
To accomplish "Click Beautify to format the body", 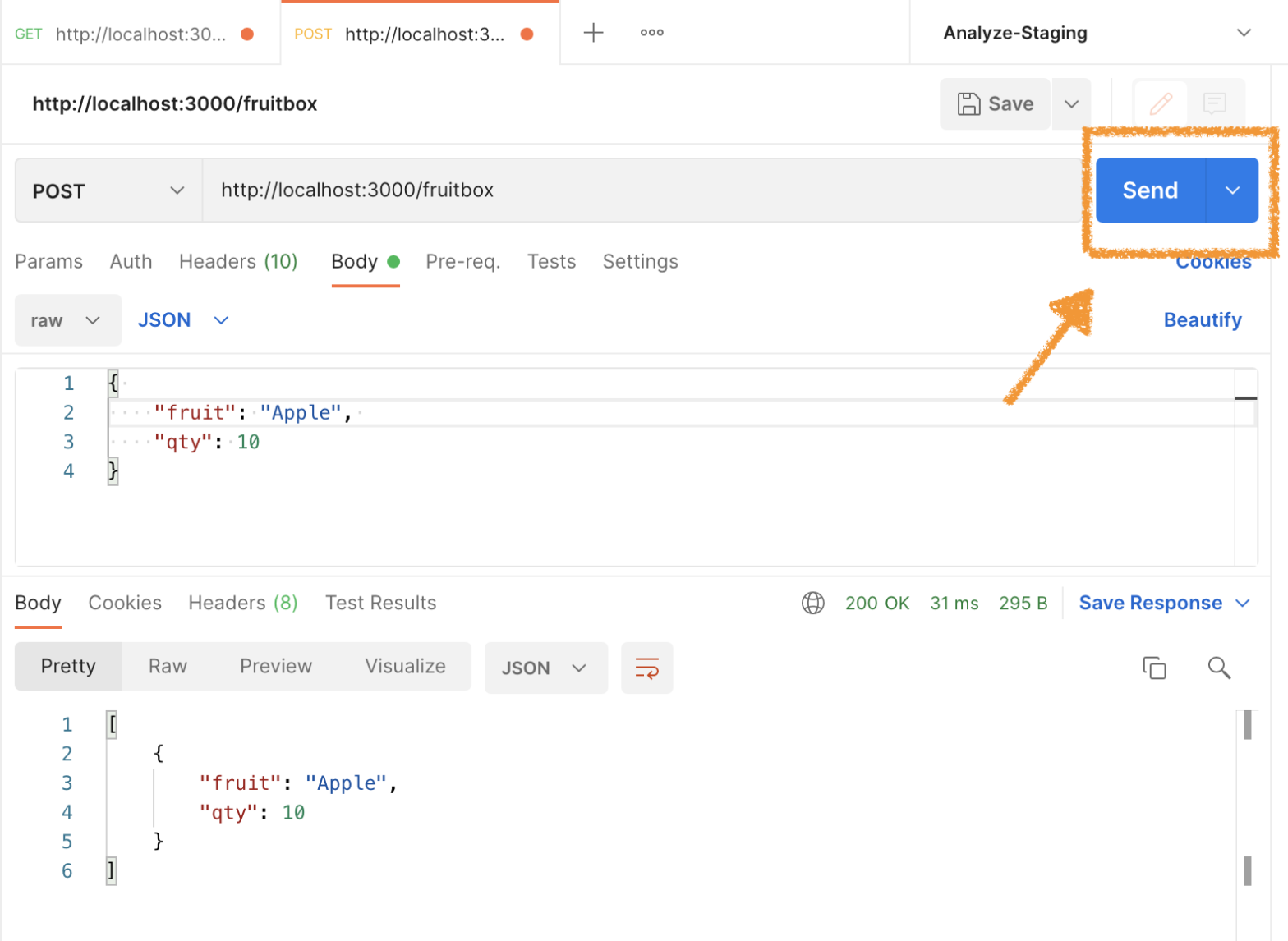I will coord(1203,320).
